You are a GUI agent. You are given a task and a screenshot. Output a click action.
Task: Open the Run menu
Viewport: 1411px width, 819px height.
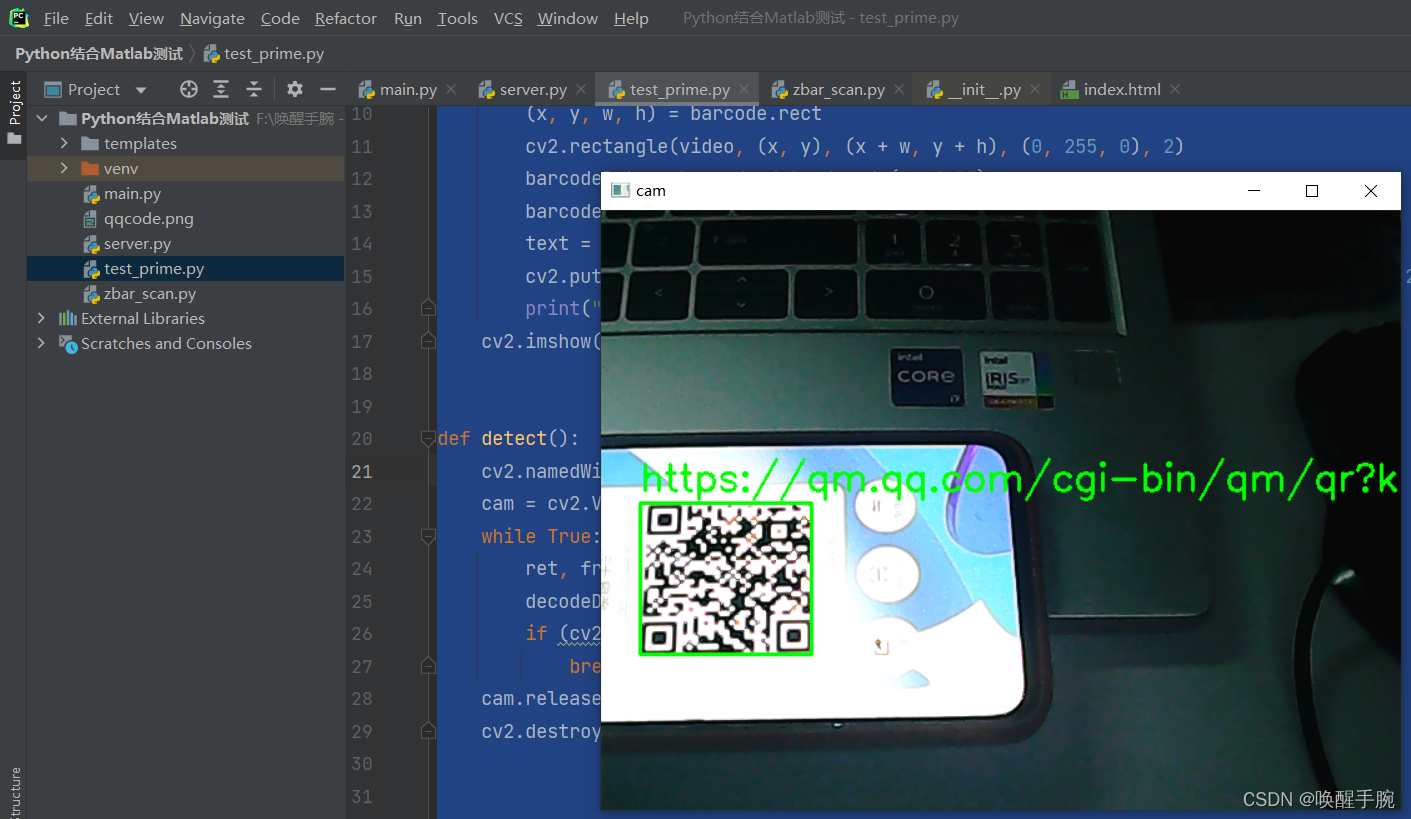point(408,19)
